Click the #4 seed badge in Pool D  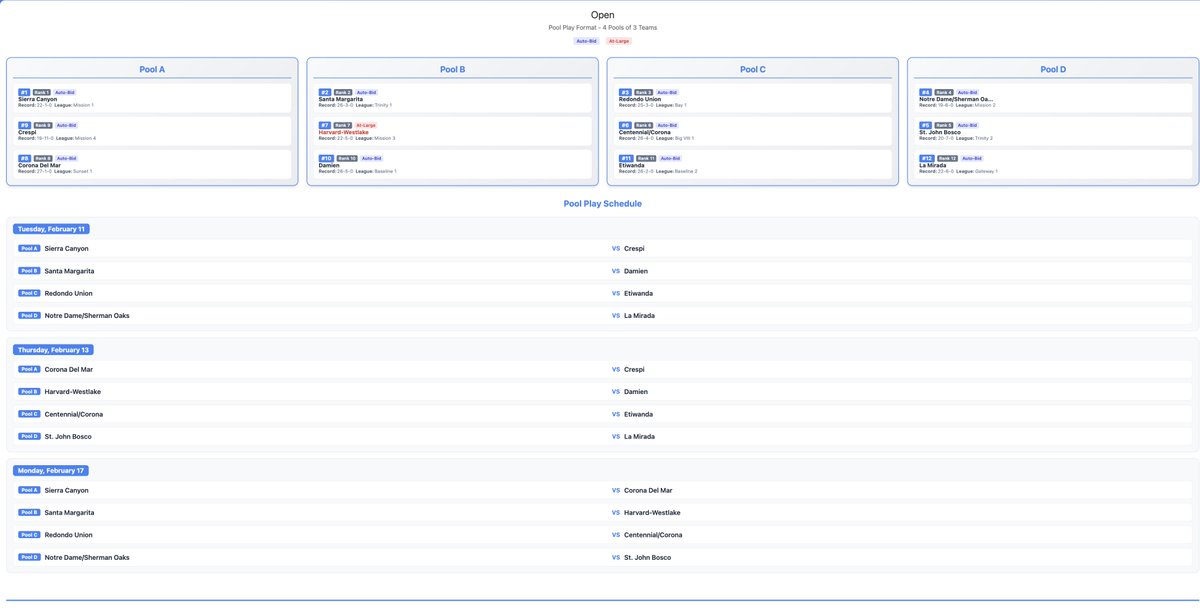point(924,92)
